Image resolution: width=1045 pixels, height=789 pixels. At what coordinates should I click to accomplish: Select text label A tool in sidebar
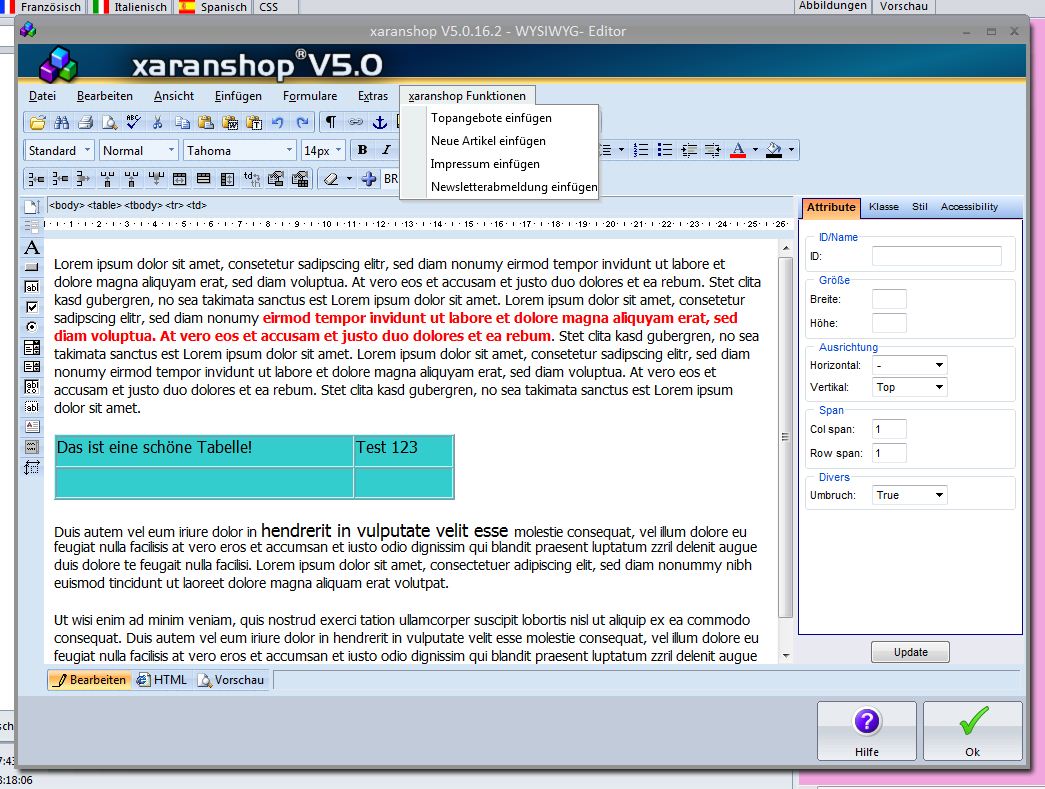pos(31,248)
